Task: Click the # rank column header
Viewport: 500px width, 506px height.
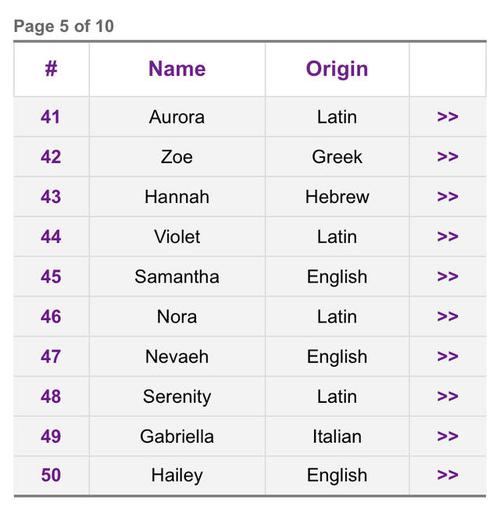Action: (x=51, y=69)
